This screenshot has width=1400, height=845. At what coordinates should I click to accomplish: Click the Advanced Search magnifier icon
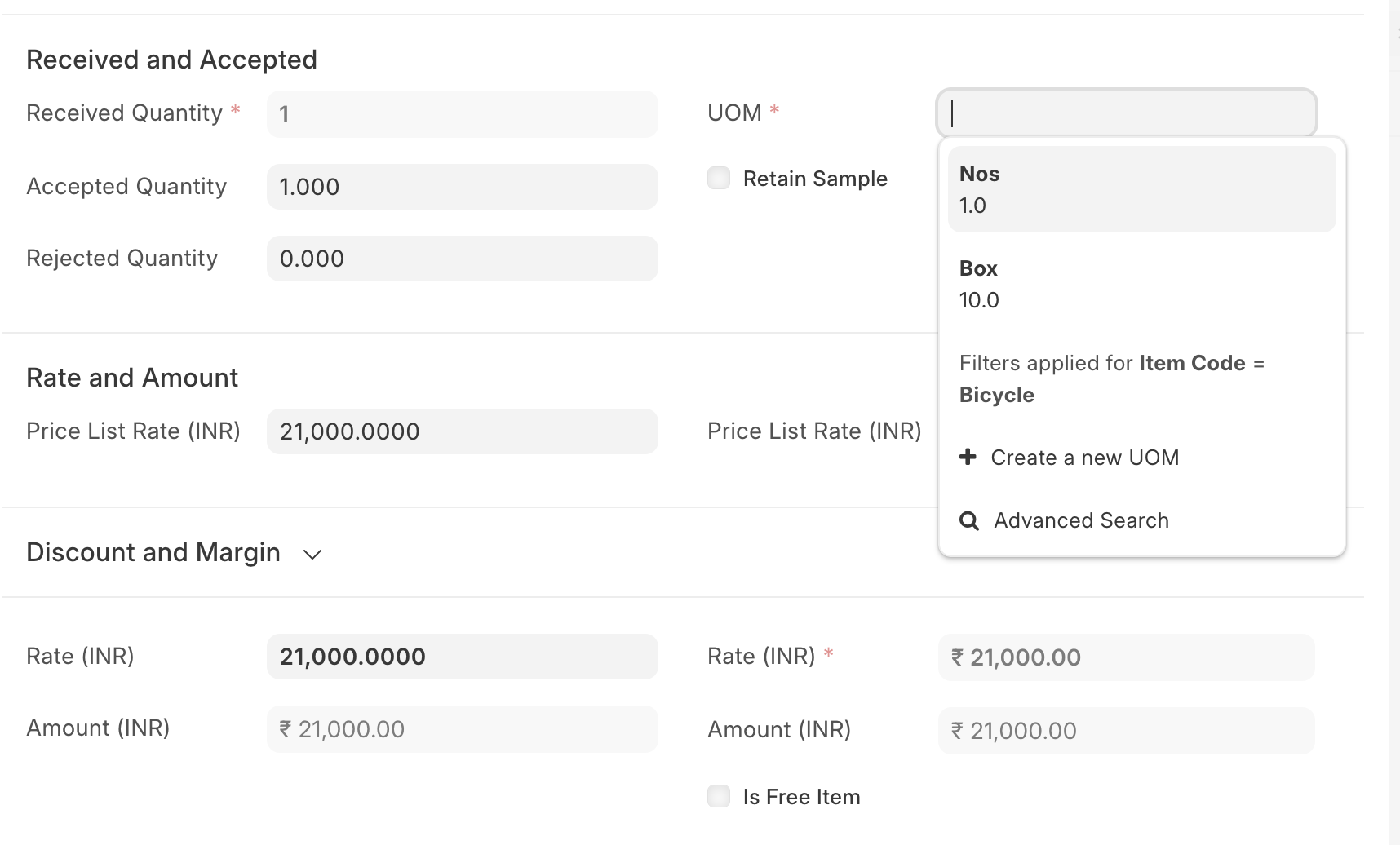point(968,520)
